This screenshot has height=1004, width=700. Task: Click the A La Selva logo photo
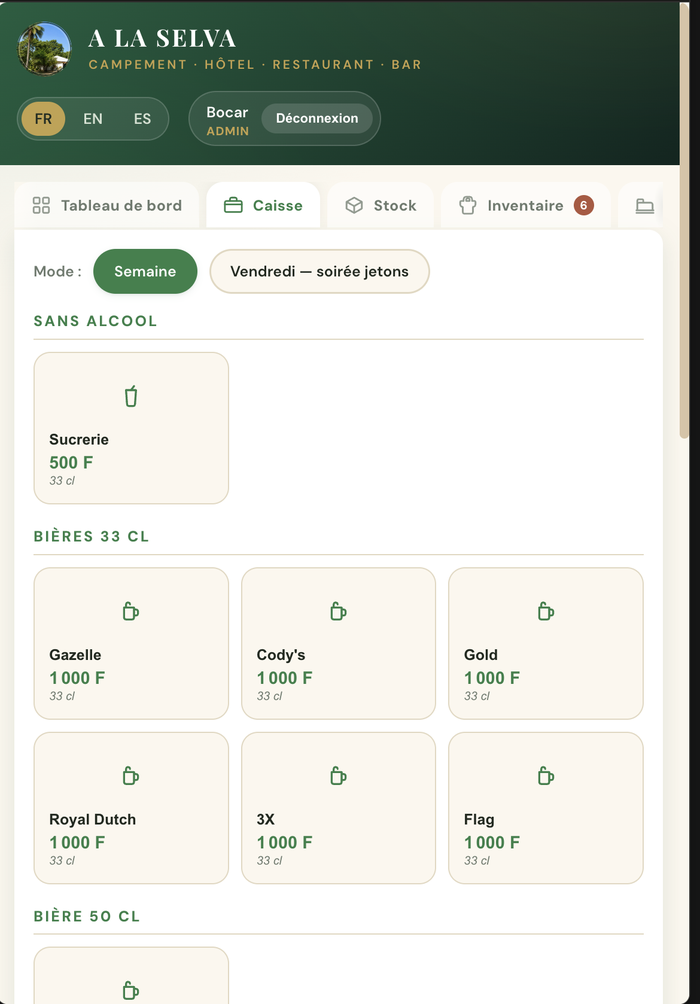(x=44, y=49)
